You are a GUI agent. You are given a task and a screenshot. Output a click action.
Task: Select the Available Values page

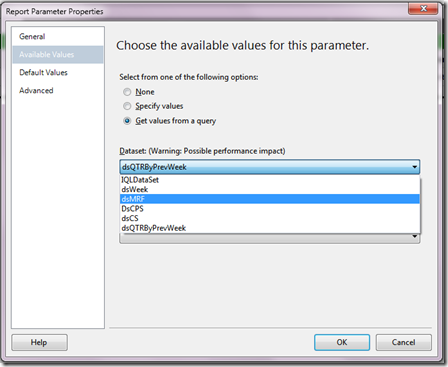tap(58, 55)
